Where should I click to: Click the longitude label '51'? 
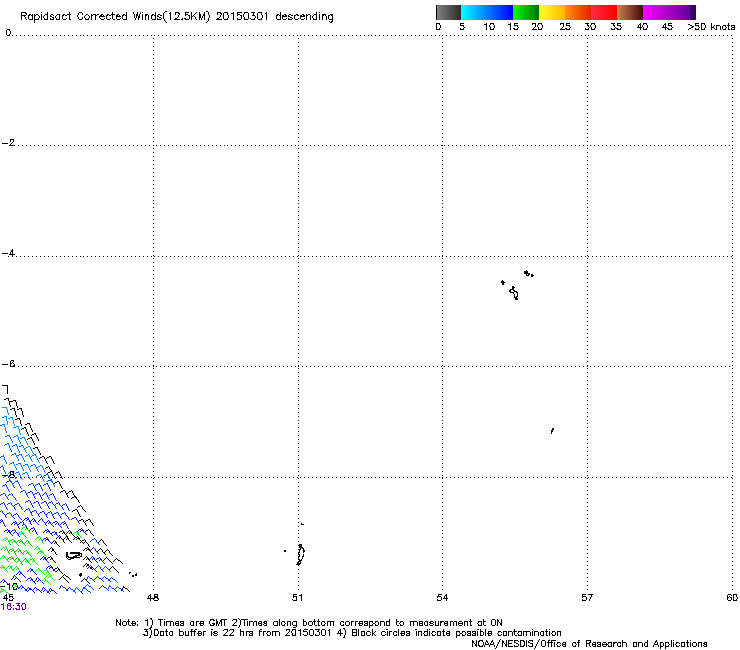coord(297,598)
